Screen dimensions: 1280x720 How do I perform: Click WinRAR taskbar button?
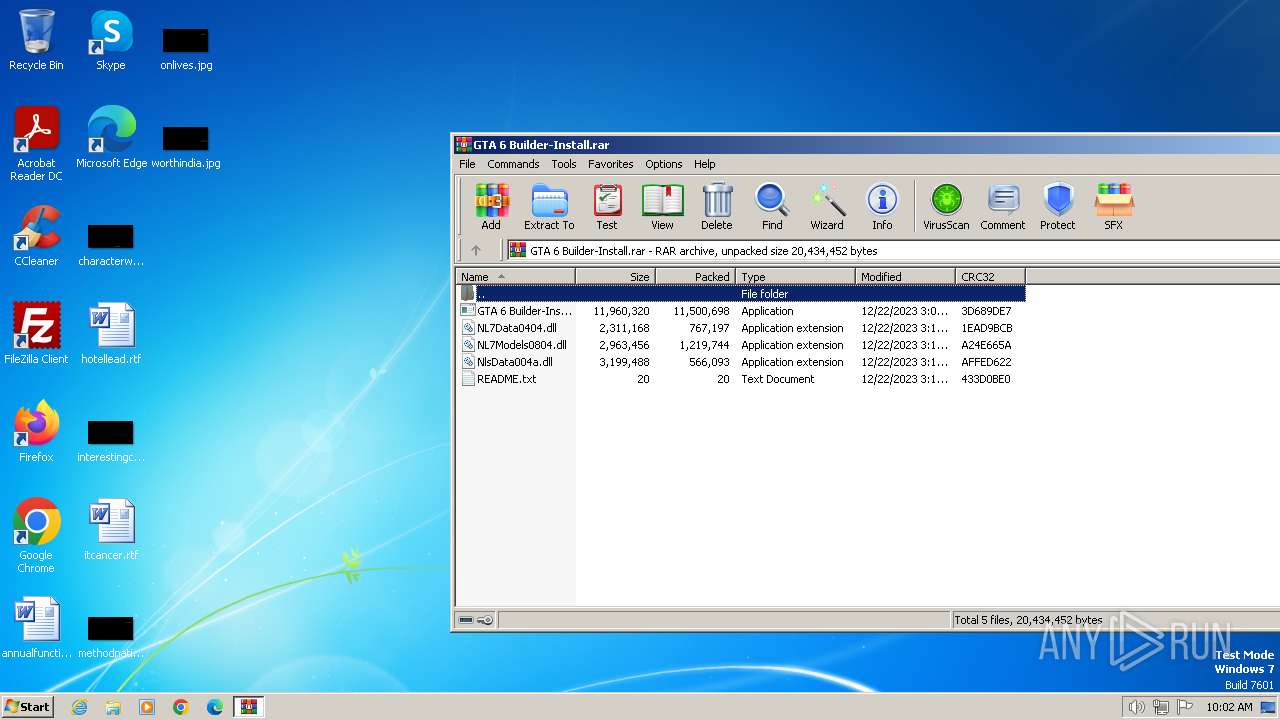249,707
